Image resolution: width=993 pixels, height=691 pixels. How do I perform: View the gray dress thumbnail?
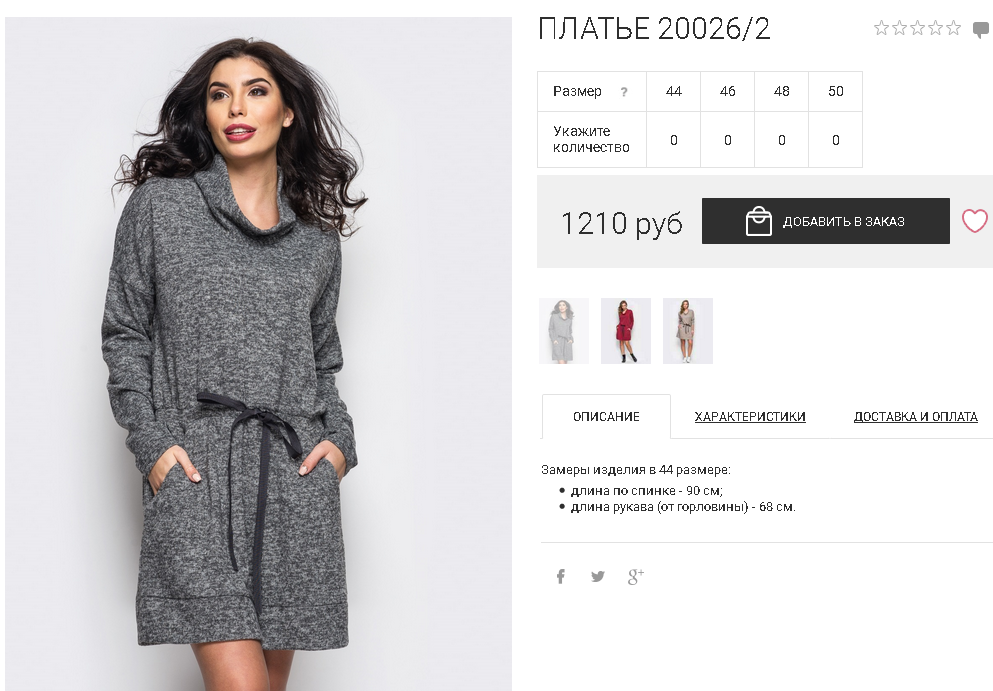(x=564, y=331)
